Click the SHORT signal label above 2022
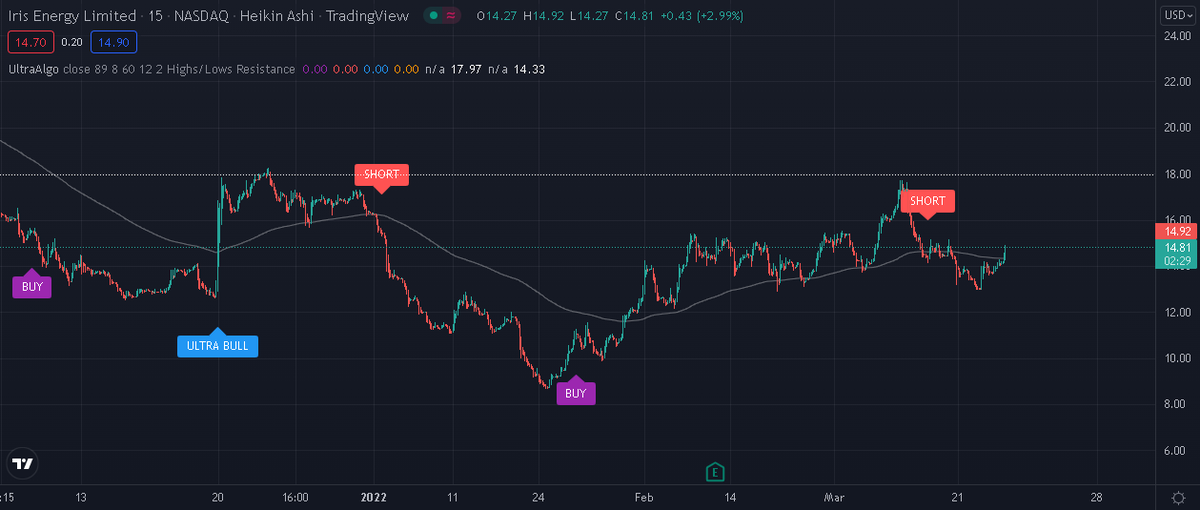 tap(382, 174)
